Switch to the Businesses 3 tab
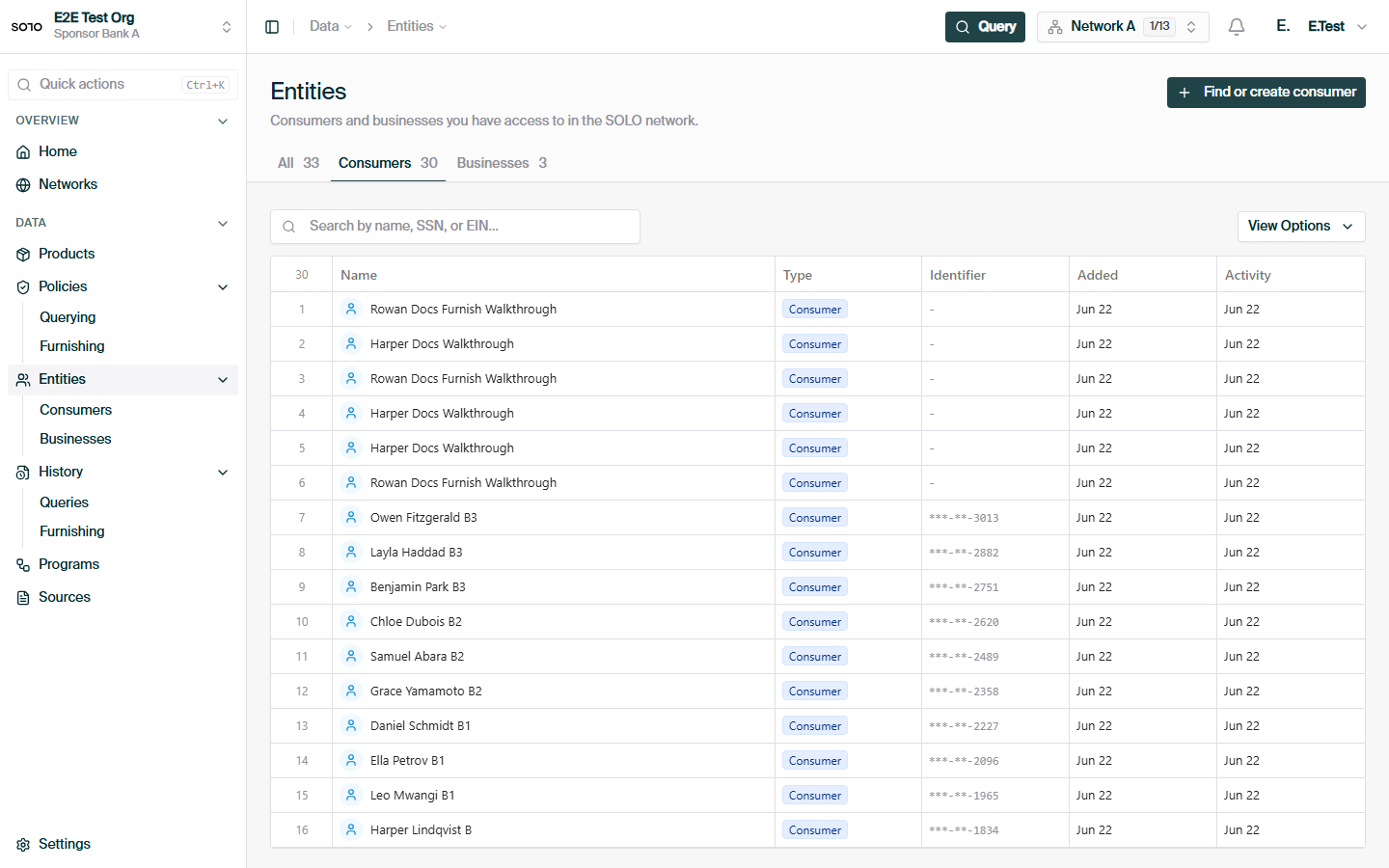The width and height of the screenshot is (1389, 868). point(502,163)
